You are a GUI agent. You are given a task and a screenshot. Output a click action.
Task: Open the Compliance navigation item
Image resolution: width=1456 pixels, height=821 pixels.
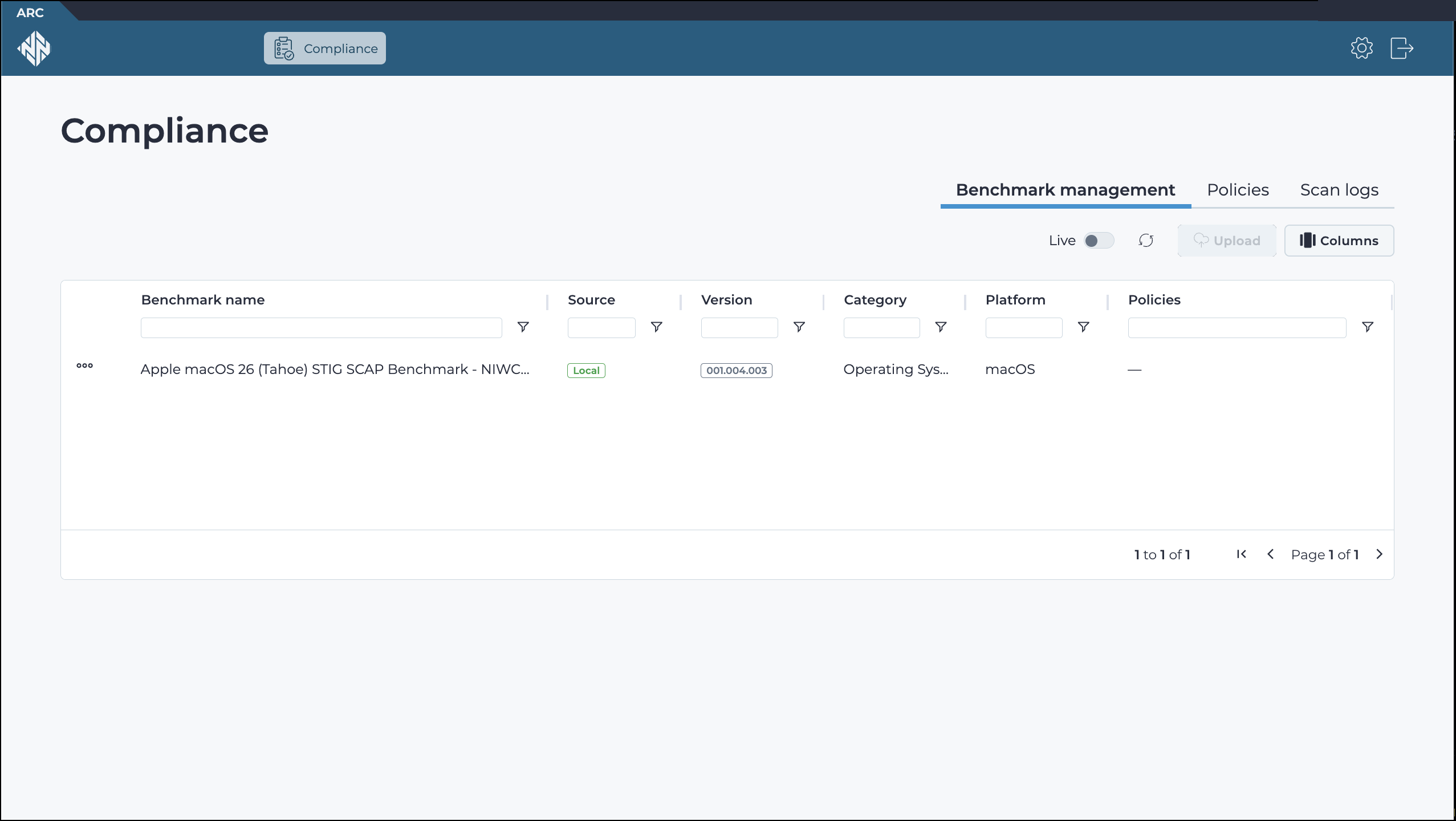[x=325, y=48]
